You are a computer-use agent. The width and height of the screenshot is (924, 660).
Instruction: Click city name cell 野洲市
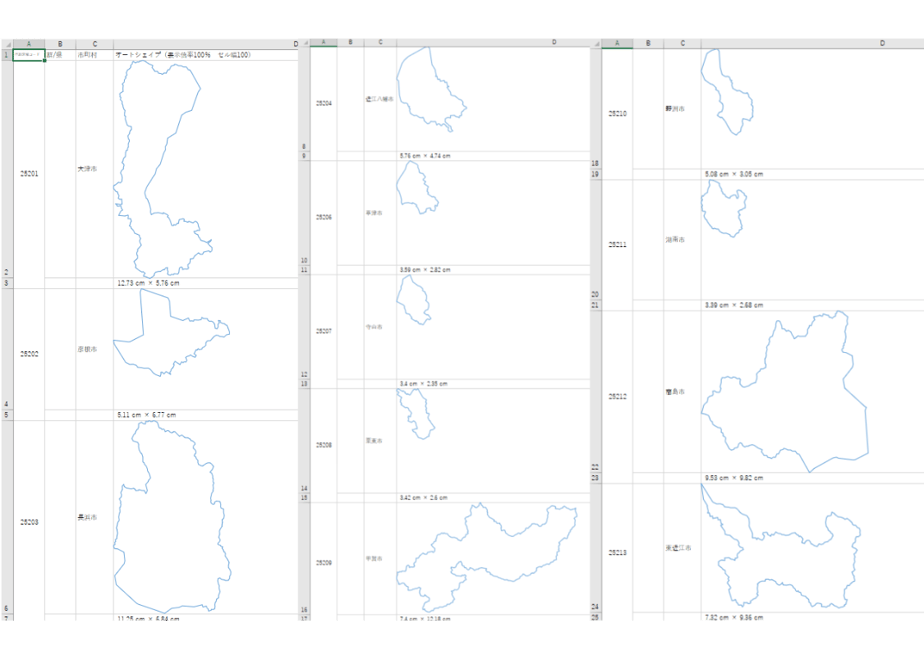pyautogui.click(x=682, y=109)
